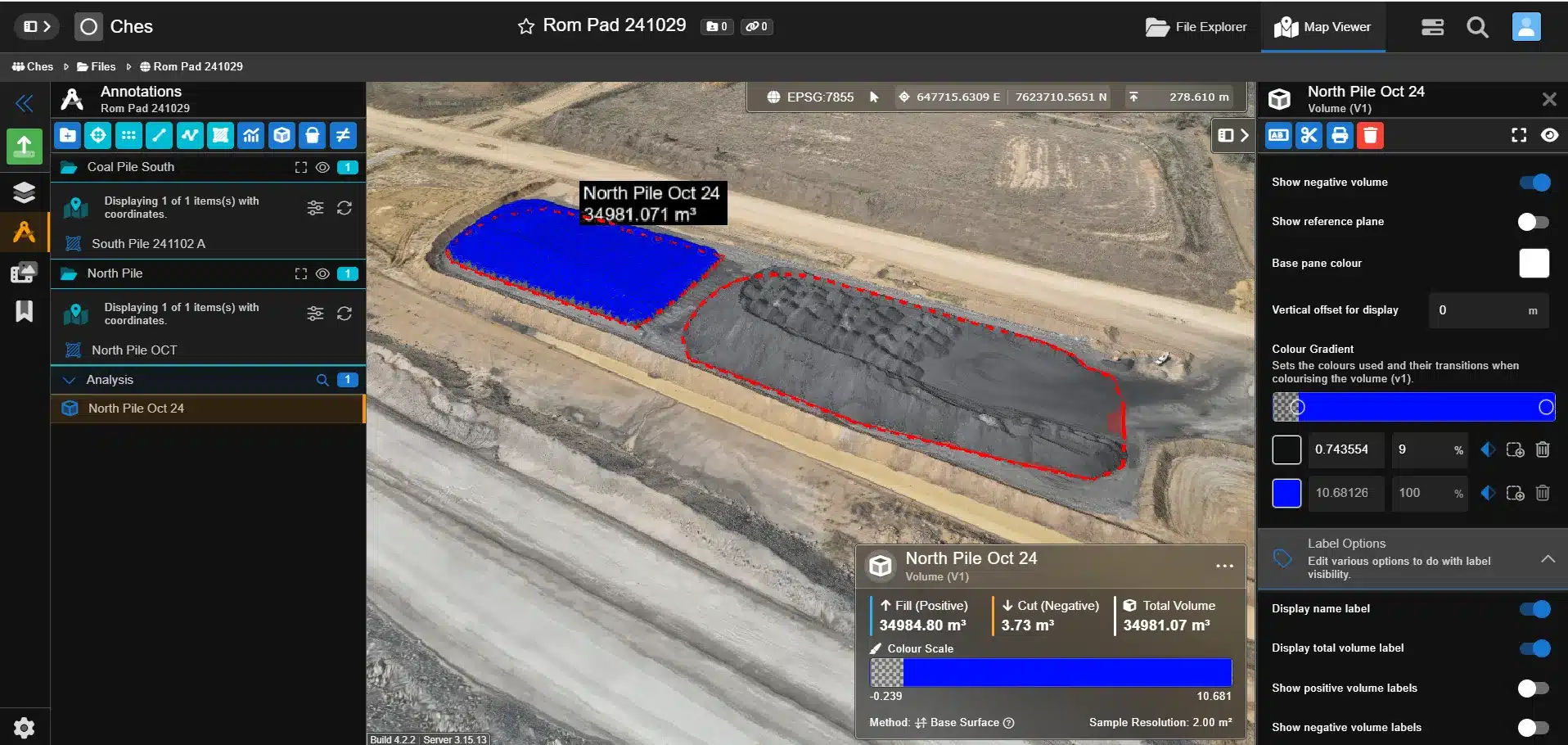Collapse the left Annotations panel
Viewport: 1568px width, 745px height.
[25, 103]
